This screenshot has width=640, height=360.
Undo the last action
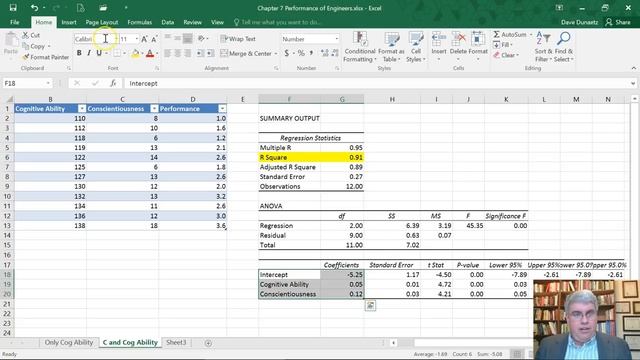(x=34, y=8)
